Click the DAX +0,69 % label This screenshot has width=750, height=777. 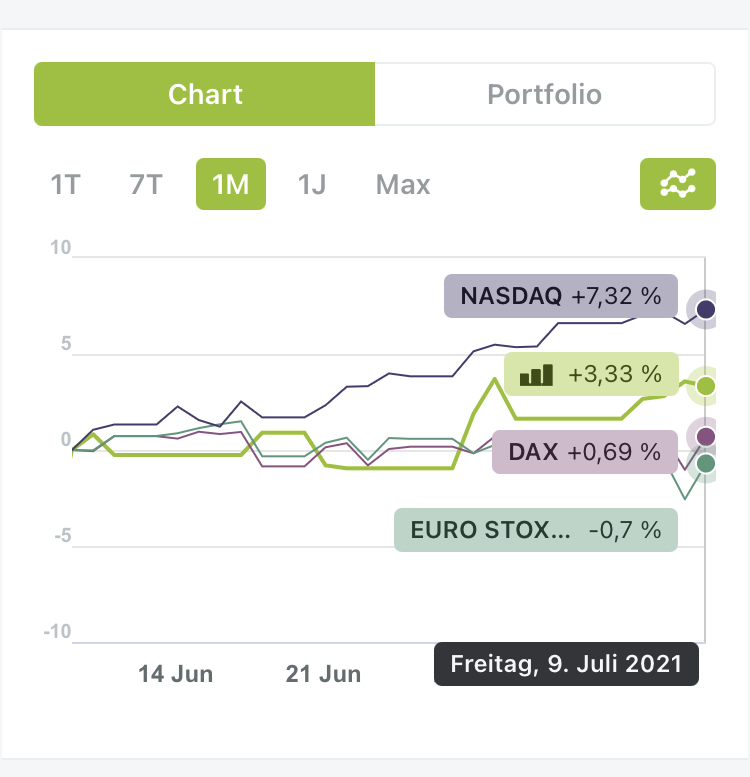[585, 451]
